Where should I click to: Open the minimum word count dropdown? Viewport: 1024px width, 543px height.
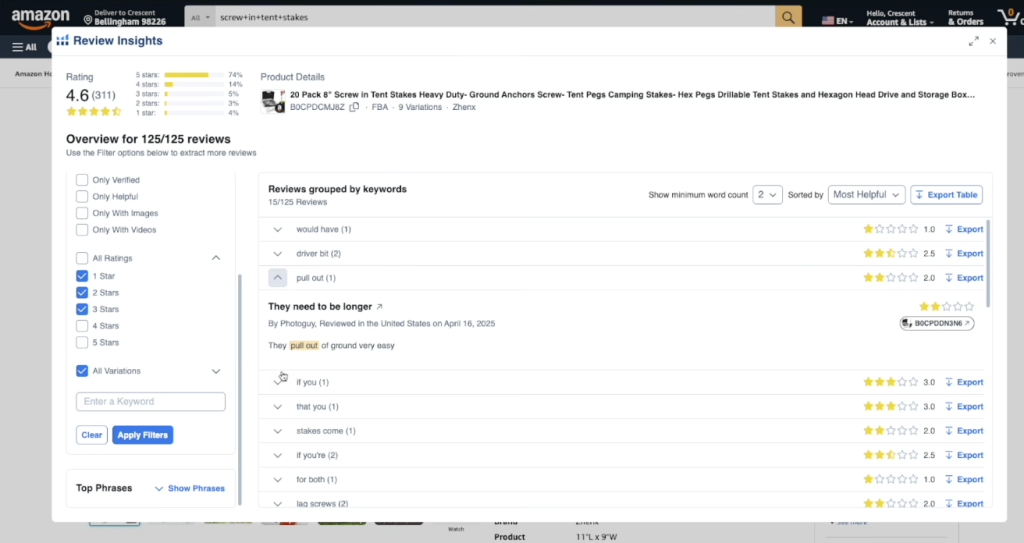[x=768, y=195]
